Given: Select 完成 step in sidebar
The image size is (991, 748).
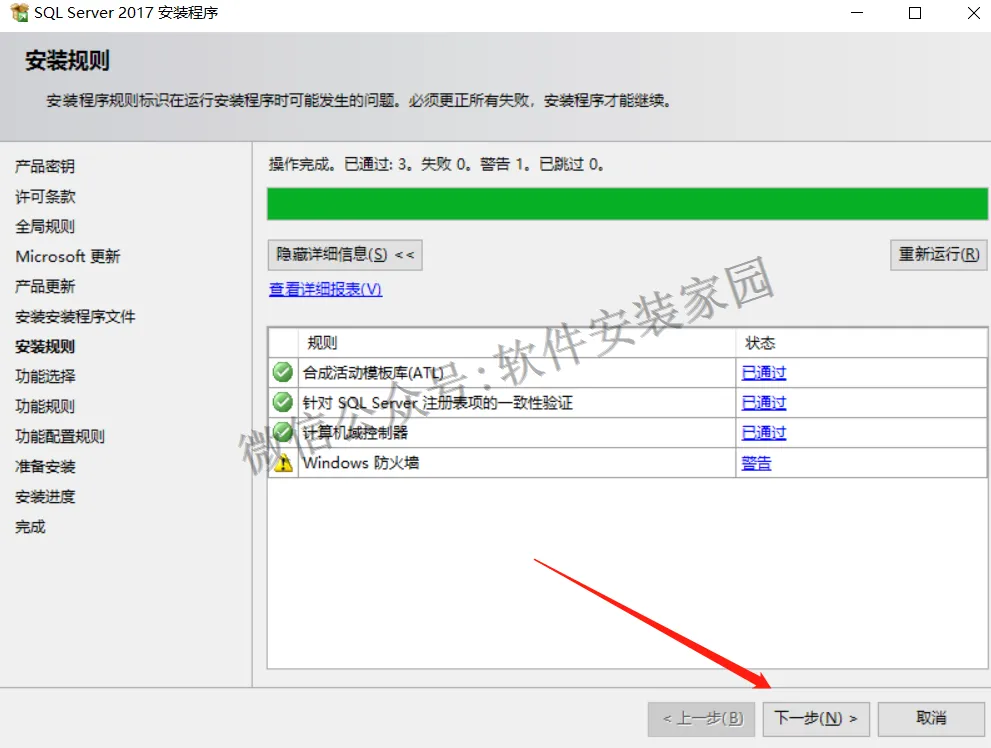Looking at the screenshot, I should pos(30,527).
